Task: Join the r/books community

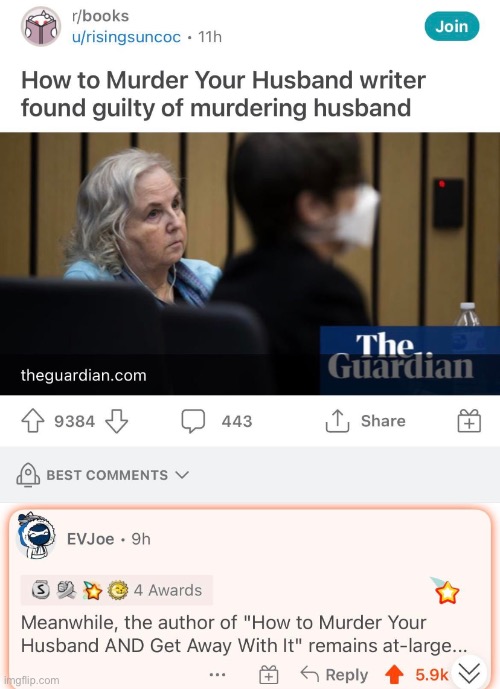Action: coord(452,26)
